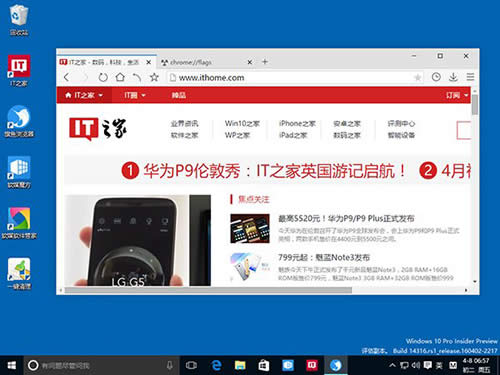Image resolution: width=500 pixels, height=375 pixels.
Task: Open the 华为P9伦敦秀 headline banner
Action: click(263, 171)
